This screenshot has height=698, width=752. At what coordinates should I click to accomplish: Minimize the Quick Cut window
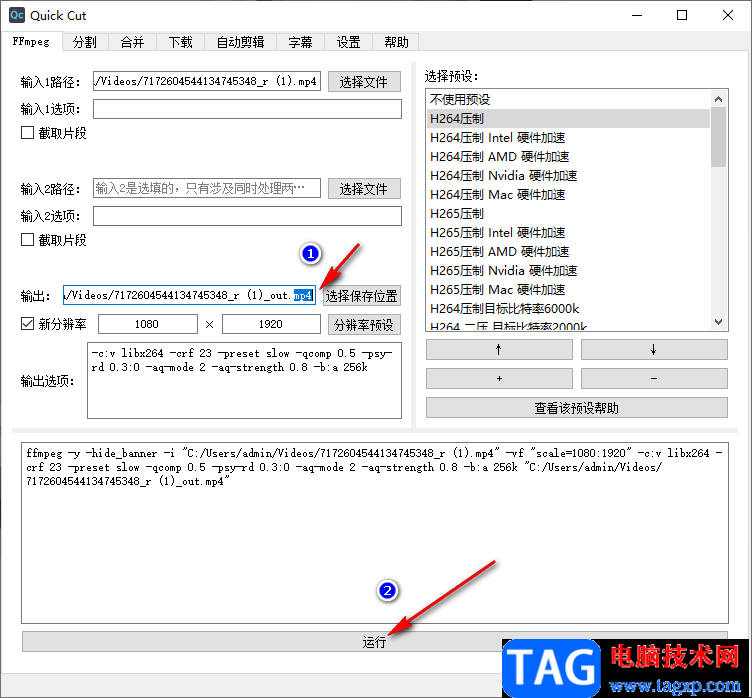(x=636, y=15)
